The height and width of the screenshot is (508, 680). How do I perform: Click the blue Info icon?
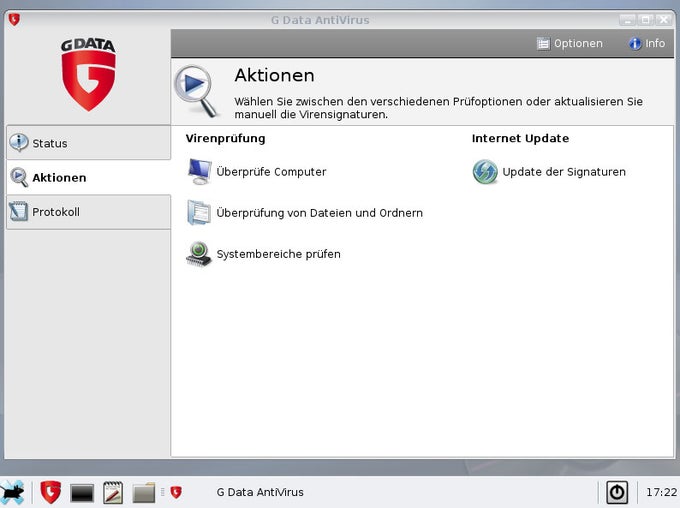[635, 43]
